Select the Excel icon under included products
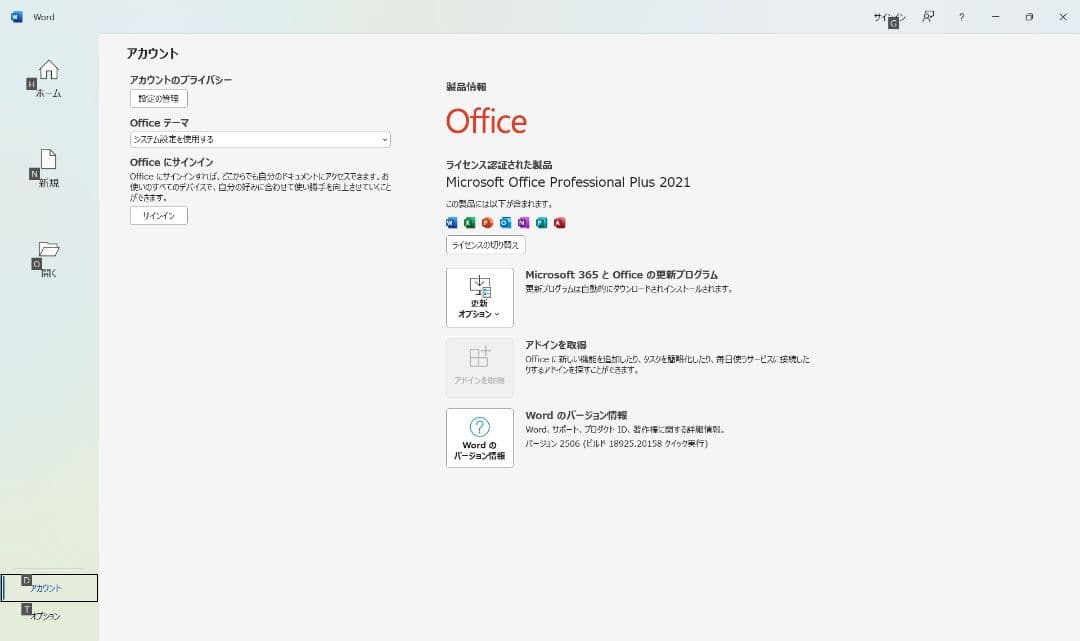 click(469, 222)
